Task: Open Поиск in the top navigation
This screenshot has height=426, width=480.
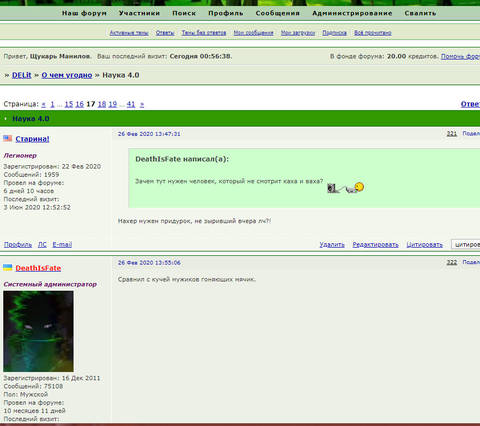Action: tap(184, 13)
